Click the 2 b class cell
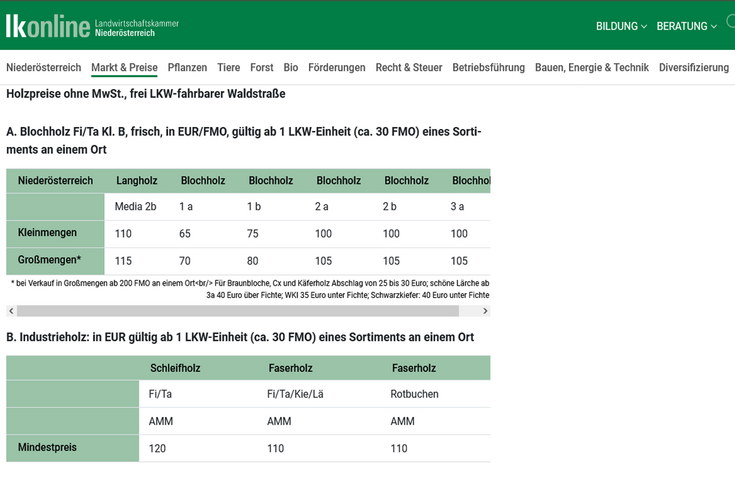The image size is (735, 477). point(390,206)
